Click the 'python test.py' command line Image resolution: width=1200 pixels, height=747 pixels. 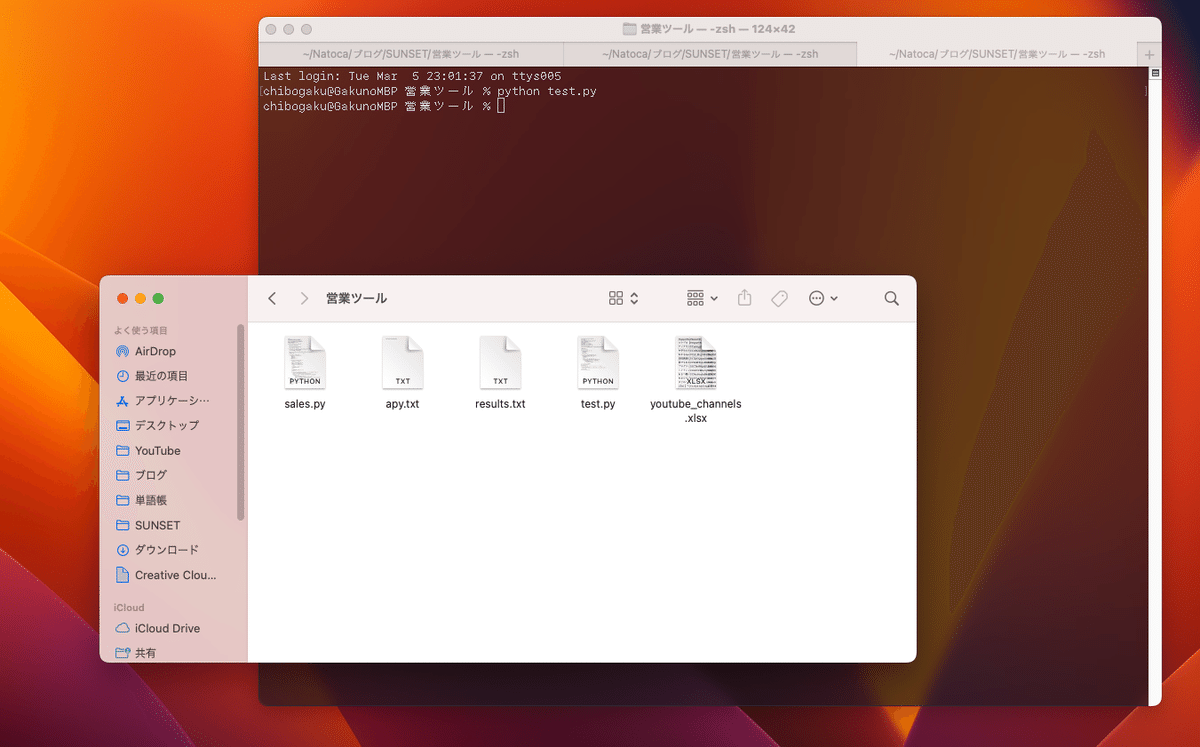point(430,91)
